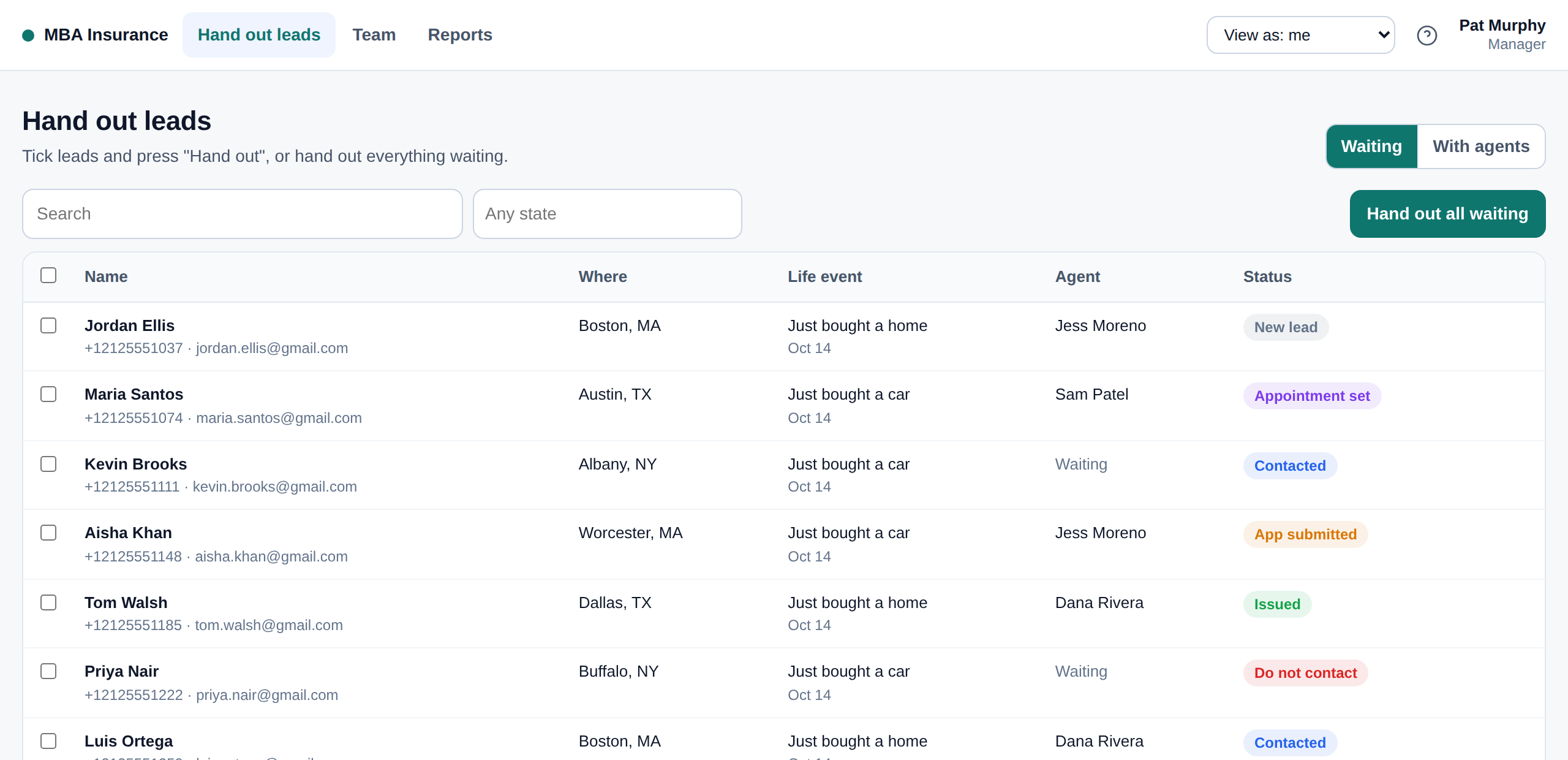This screenshot has height=760, width=1568.
Task: Switch to With agents view
Action: [x=1481, y=146]
